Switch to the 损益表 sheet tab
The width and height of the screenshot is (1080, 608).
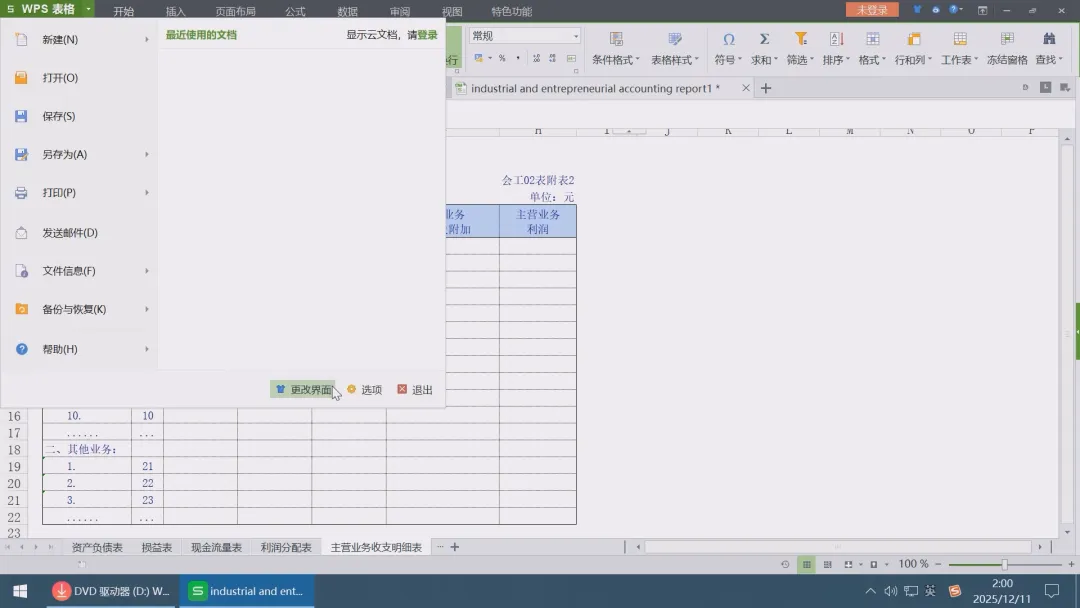[156, 547]
